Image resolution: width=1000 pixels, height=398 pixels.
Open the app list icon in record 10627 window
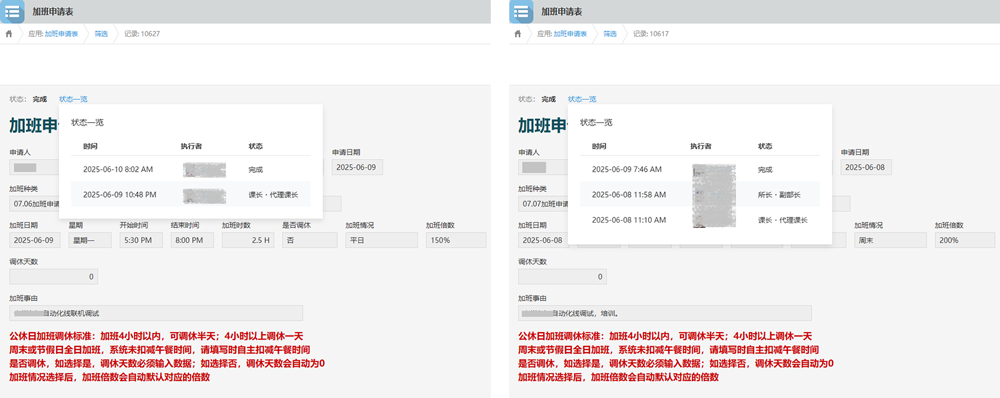click(12, 11)
